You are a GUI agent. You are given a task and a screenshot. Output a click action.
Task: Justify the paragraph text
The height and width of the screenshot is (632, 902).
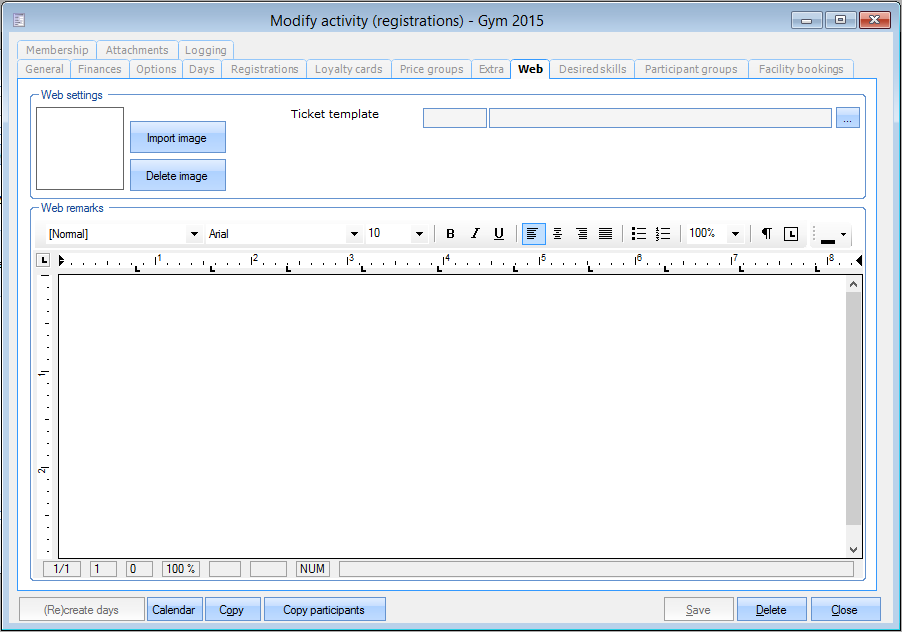pos(605,234)
